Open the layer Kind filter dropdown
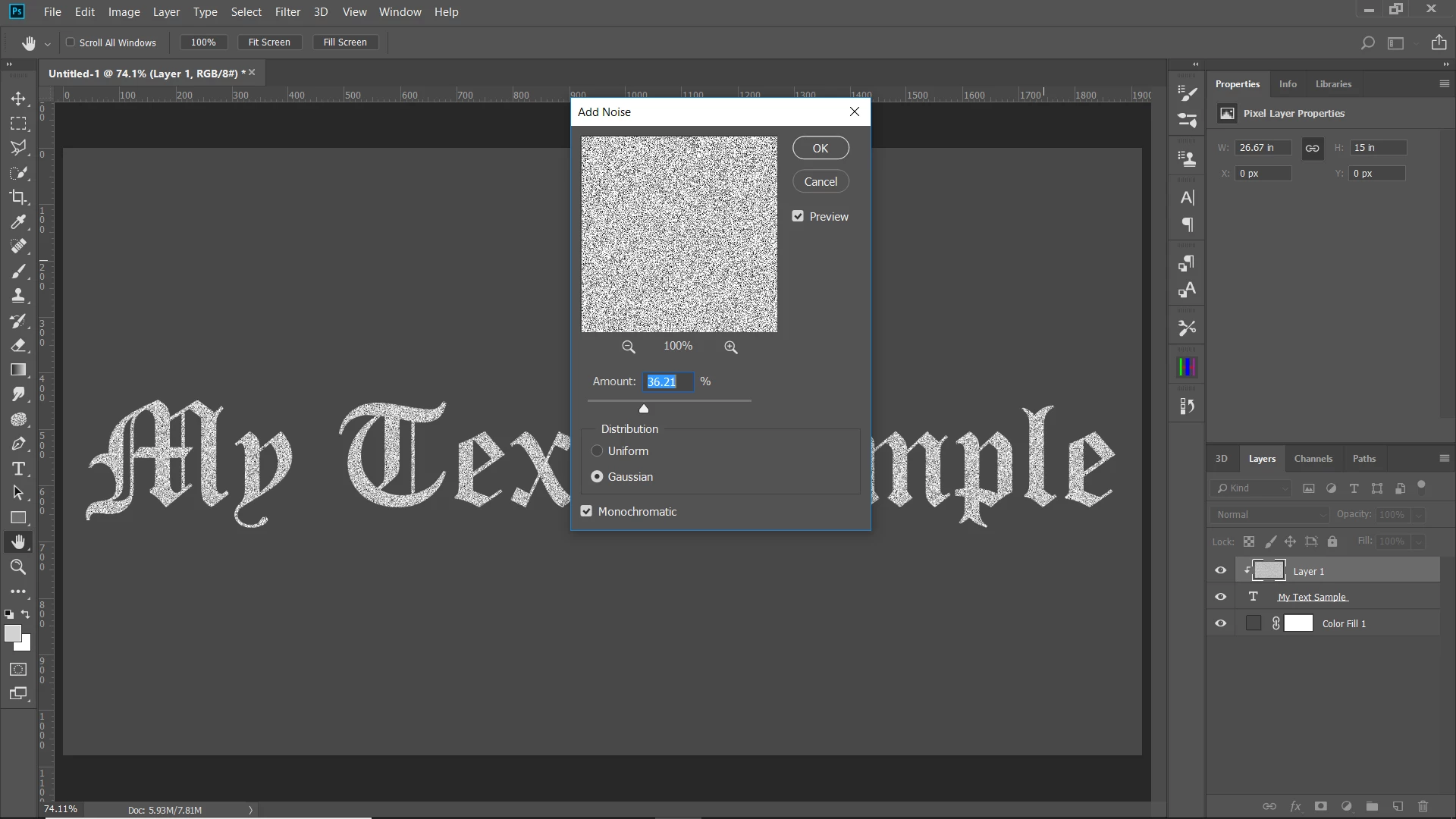Screen dimensions: 1456x819 pos(1251,488)
